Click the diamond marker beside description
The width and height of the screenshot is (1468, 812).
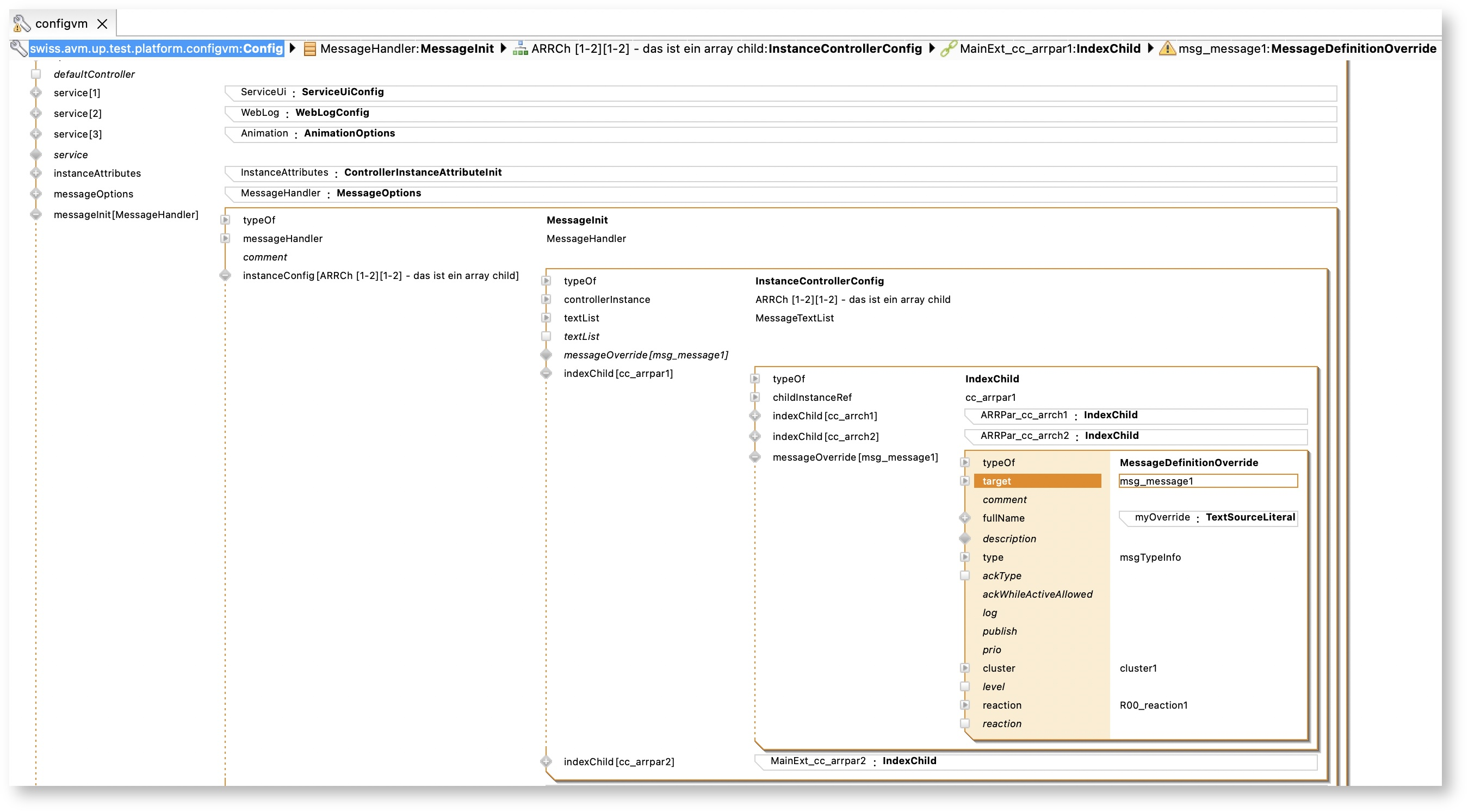tap(965, 538)
